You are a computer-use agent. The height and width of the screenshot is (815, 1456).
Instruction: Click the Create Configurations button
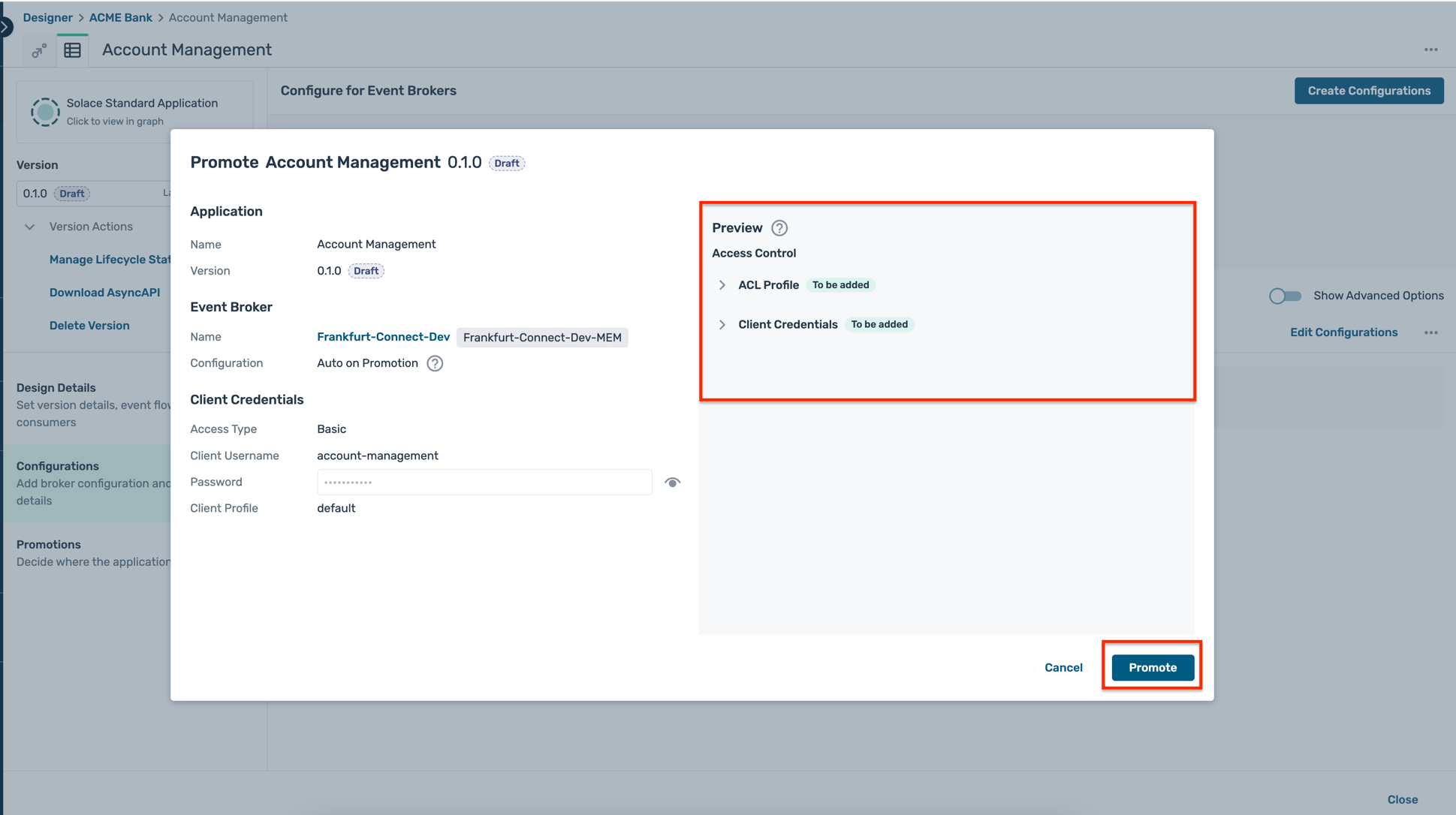[1369, 90]
